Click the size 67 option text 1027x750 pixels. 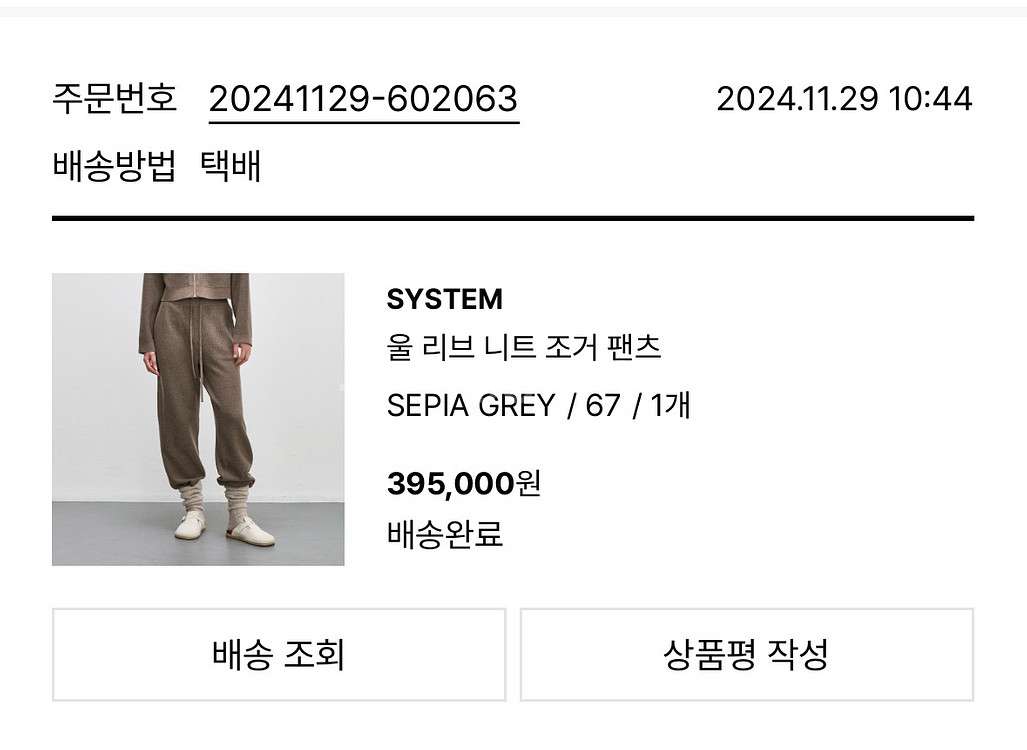(603, 405)
